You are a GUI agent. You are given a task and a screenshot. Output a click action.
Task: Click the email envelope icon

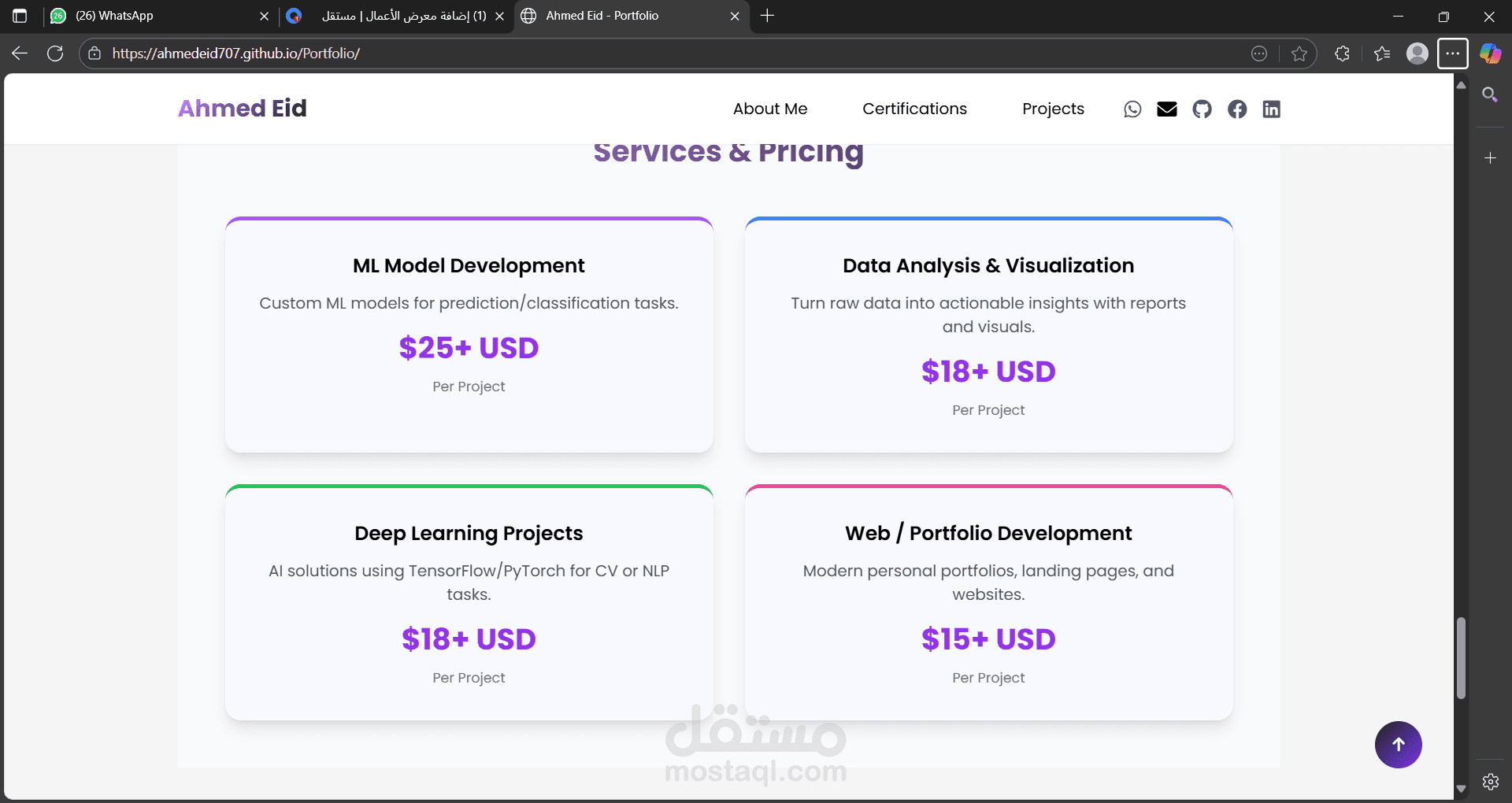(1167, 109)
